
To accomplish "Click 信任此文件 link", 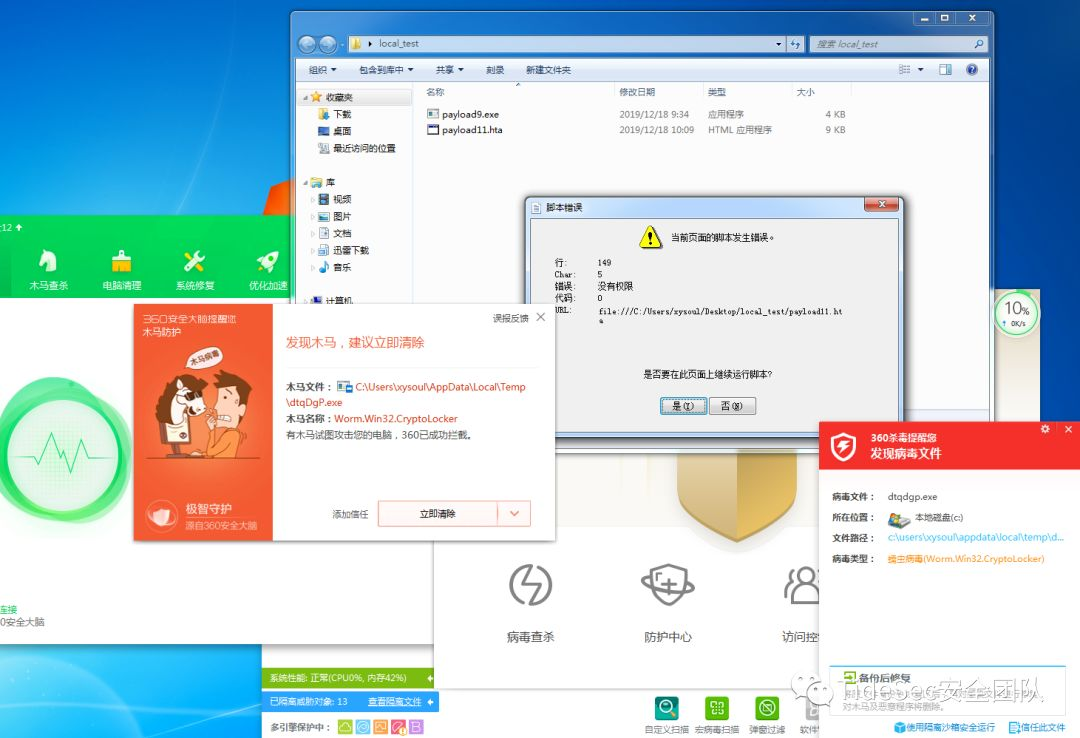I will tap(1037, 727).
